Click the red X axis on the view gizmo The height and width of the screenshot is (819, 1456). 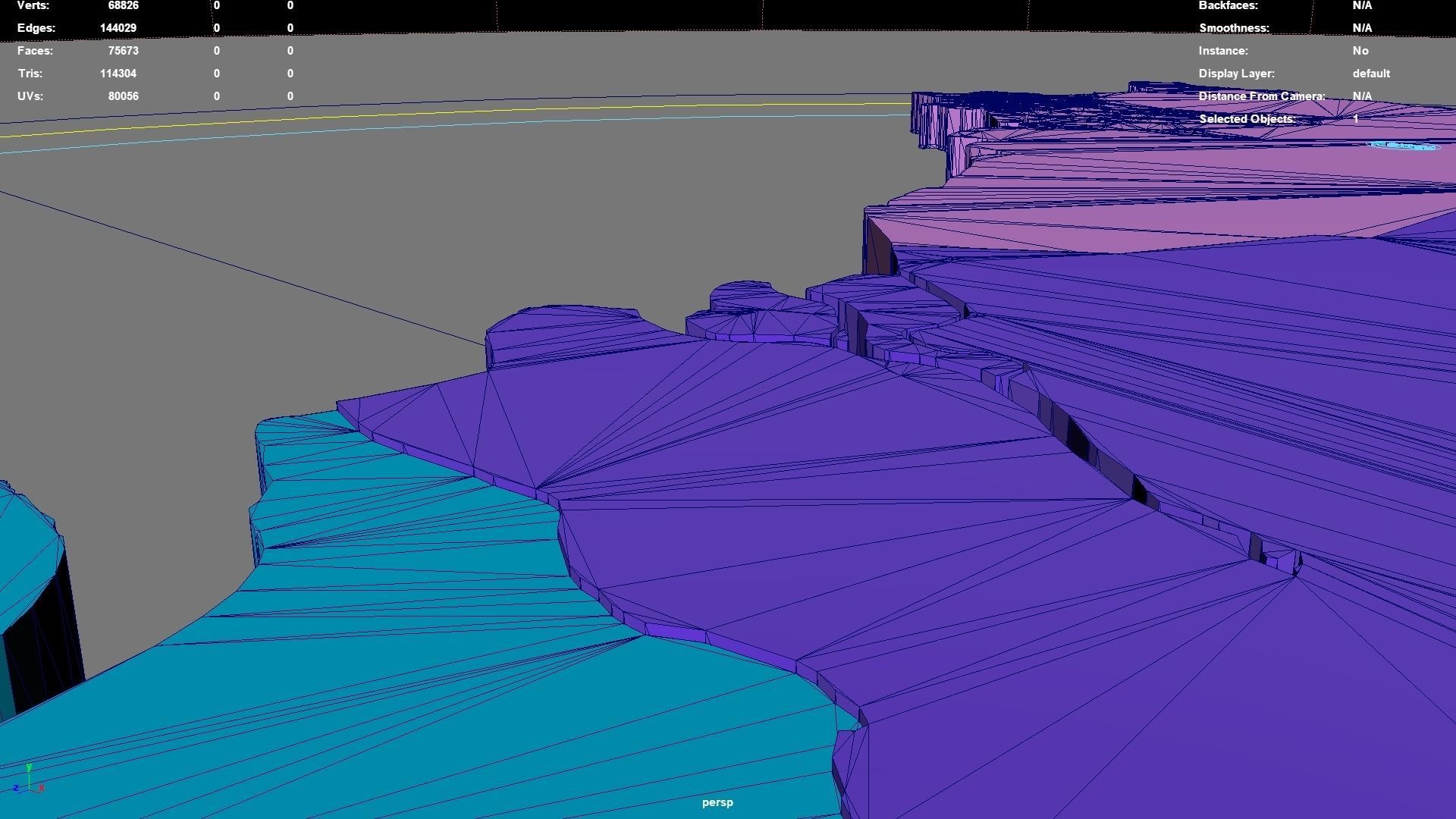(41, 788)
